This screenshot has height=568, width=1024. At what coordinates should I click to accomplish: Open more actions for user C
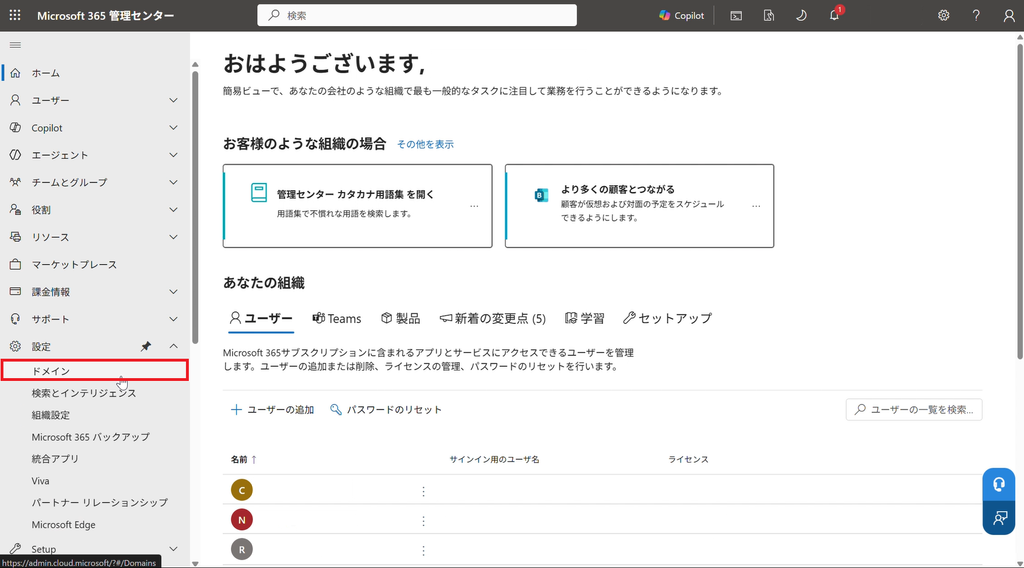(x=423, y=492)
